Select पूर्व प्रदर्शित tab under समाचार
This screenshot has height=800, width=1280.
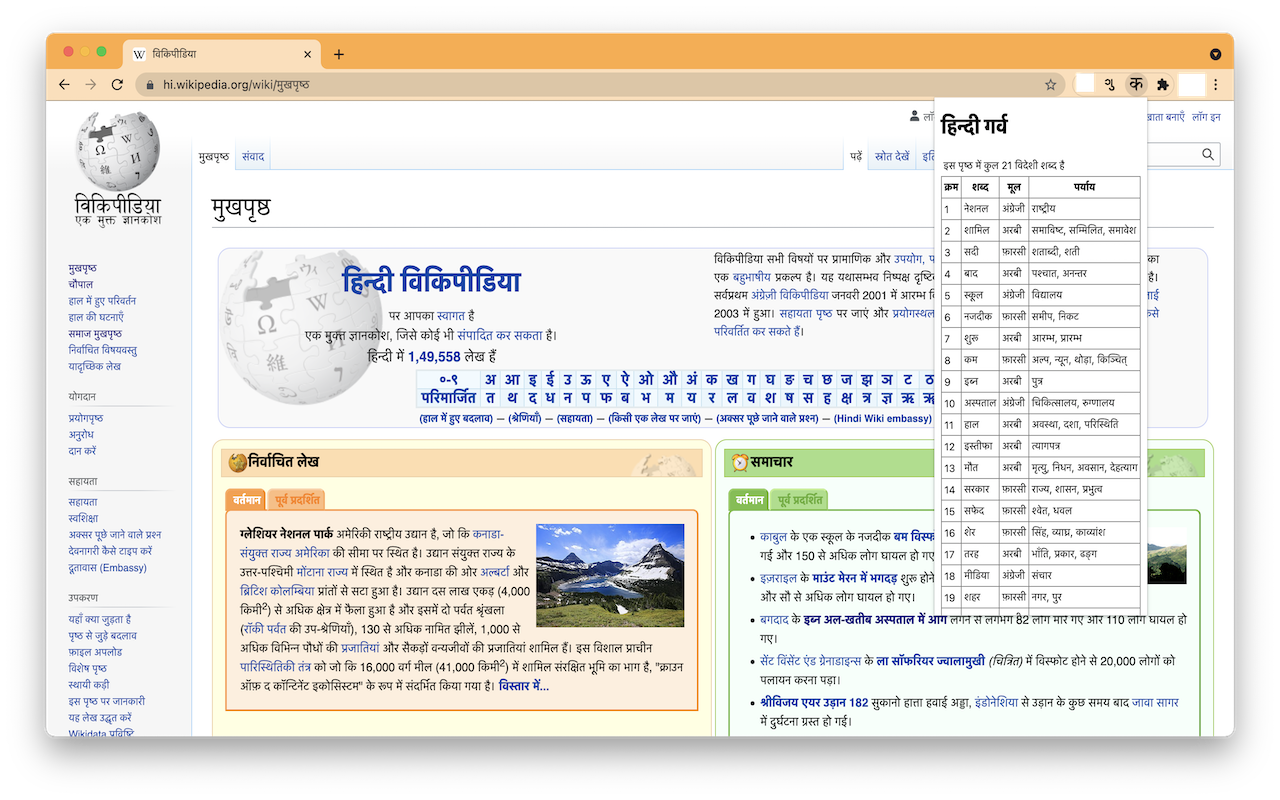point(799,500)
